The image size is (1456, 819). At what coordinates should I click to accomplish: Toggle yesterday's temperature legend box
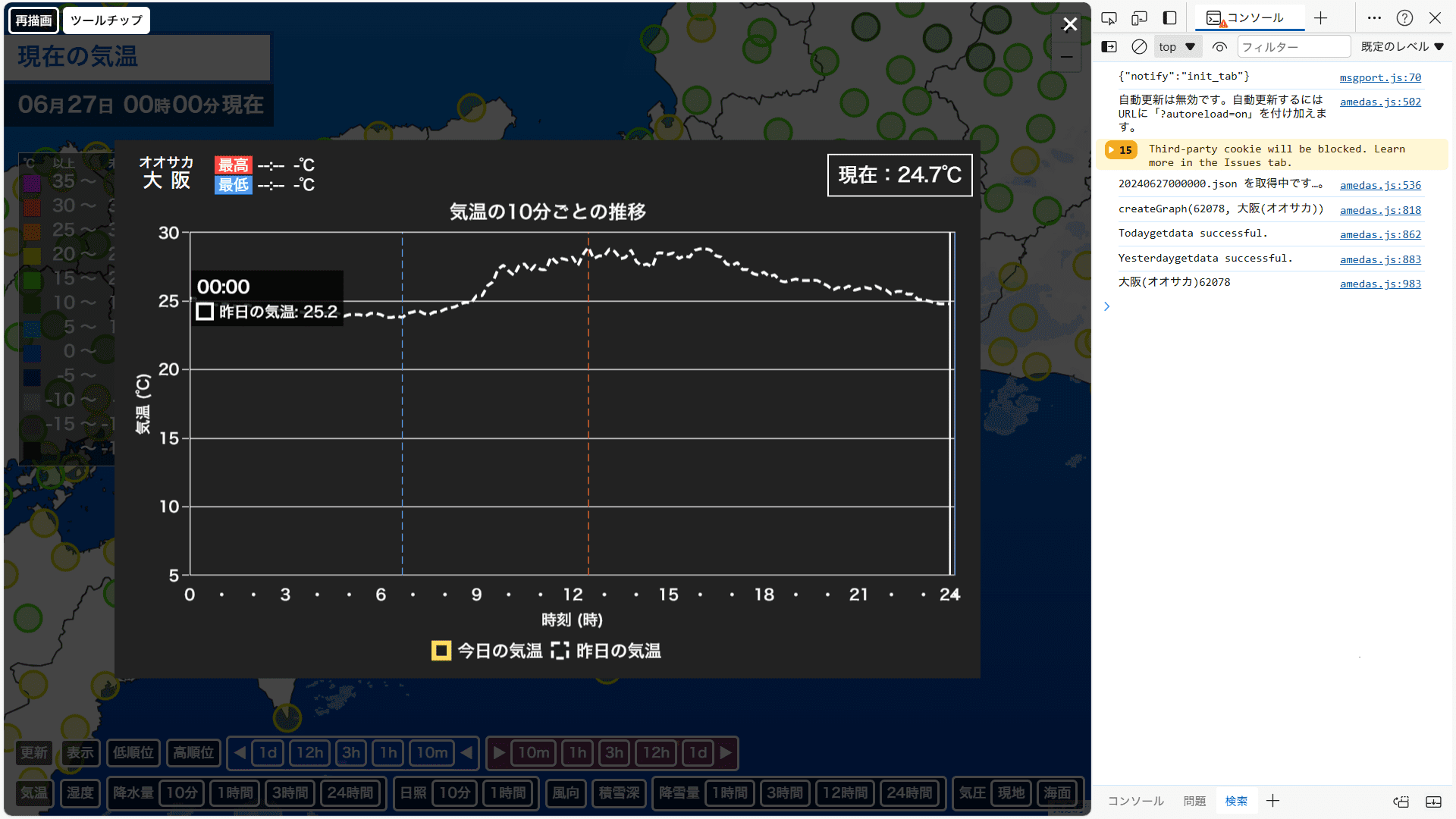point(560,651)
